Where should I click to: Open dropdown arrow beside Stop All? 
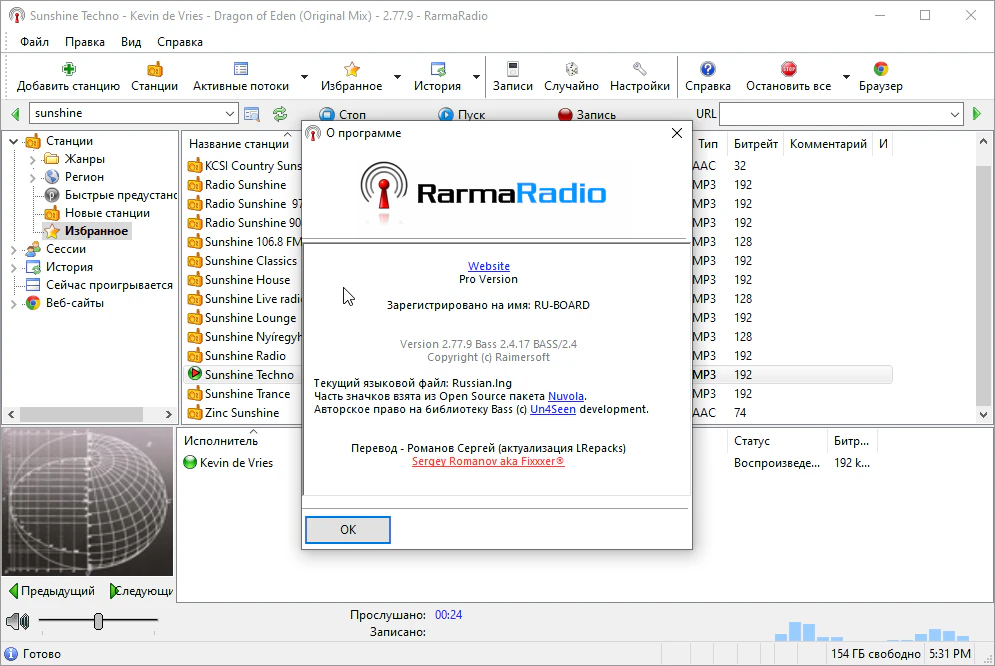tap(846, 77)
